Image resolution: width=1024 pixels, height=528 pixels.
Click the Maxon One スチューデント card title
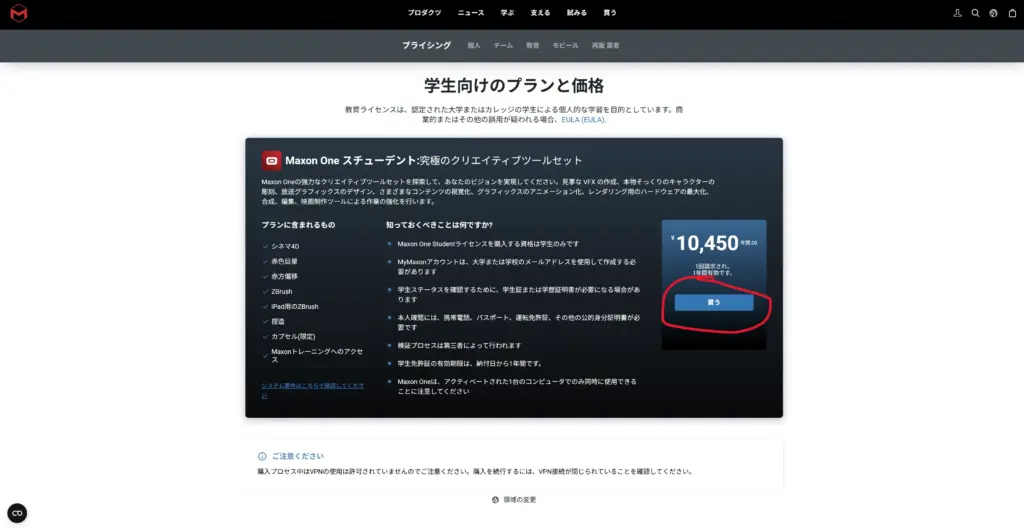coord(434,161)
